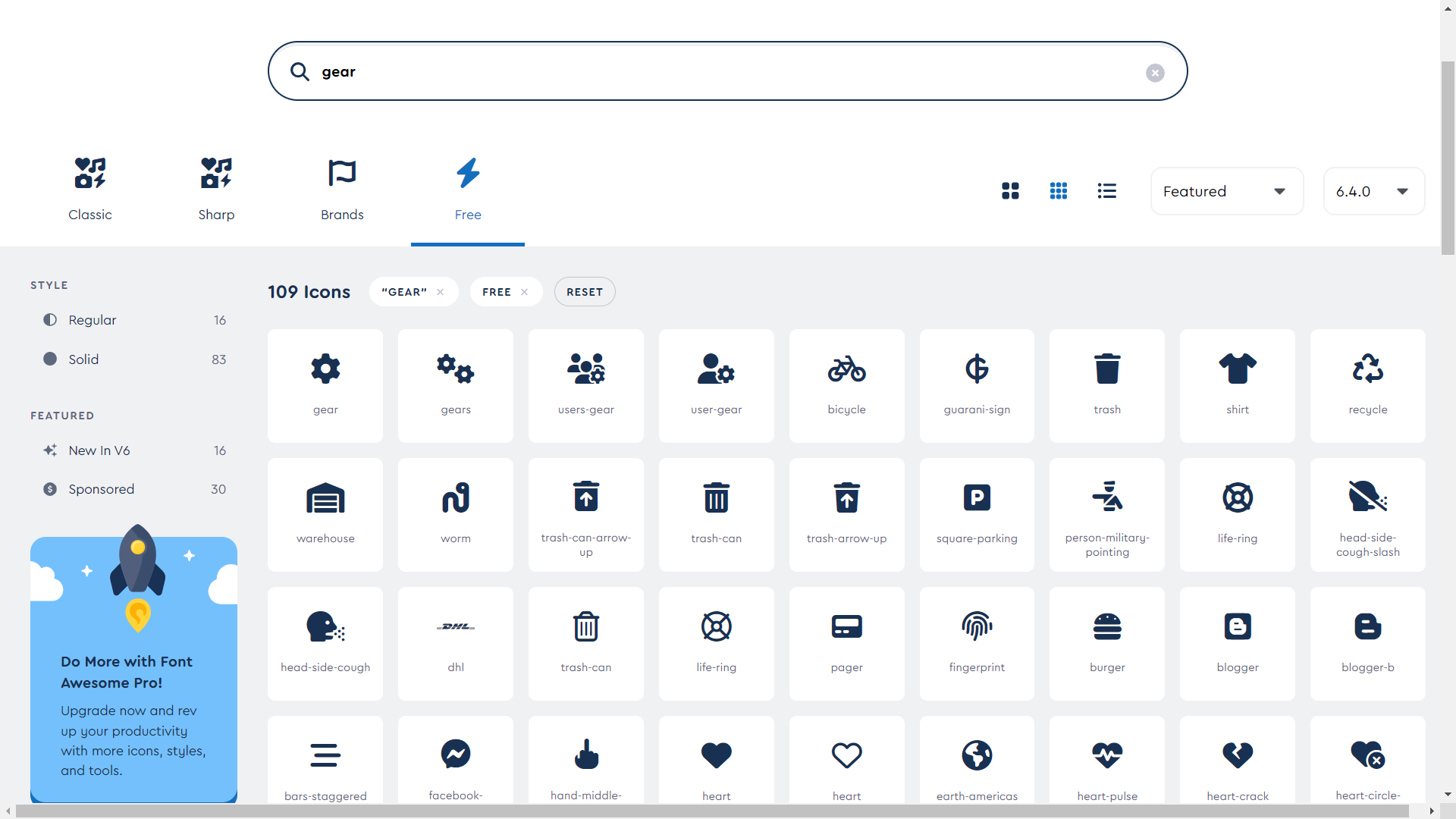
Task: Filter by Solid style
Action: click(83, 359)
